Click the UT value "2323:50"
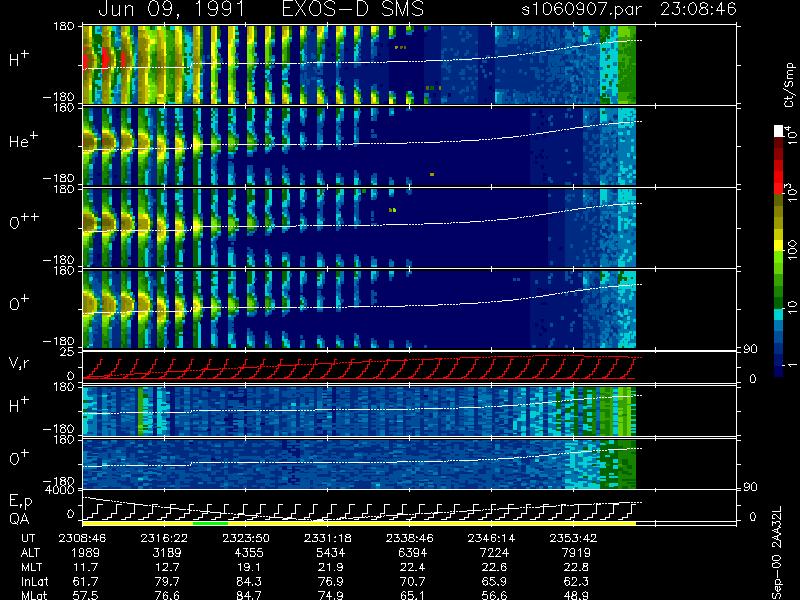800x600 pixels. 246,538
